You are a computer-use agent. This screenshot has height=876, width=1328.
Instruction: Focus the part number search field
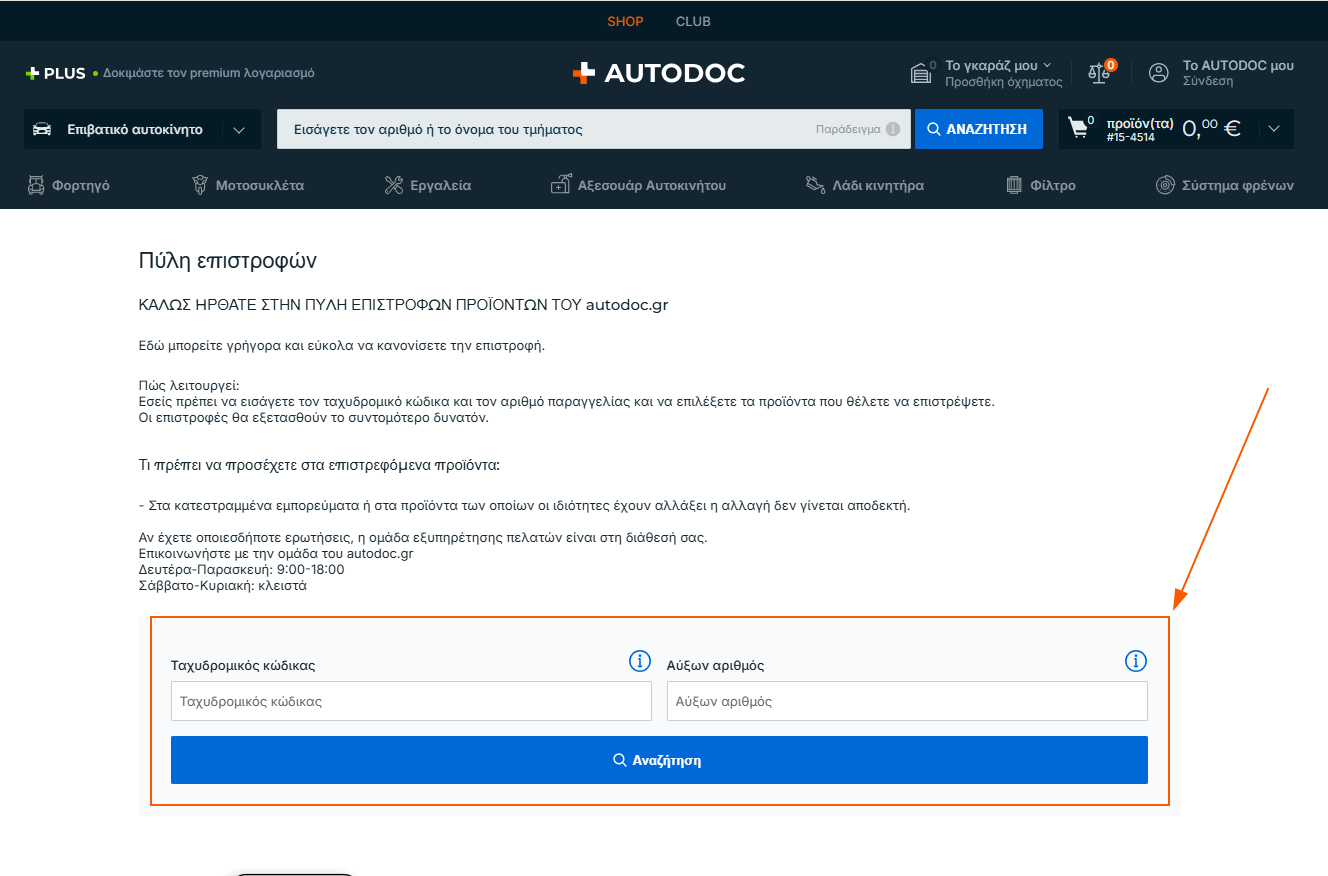tap(594, 129)
